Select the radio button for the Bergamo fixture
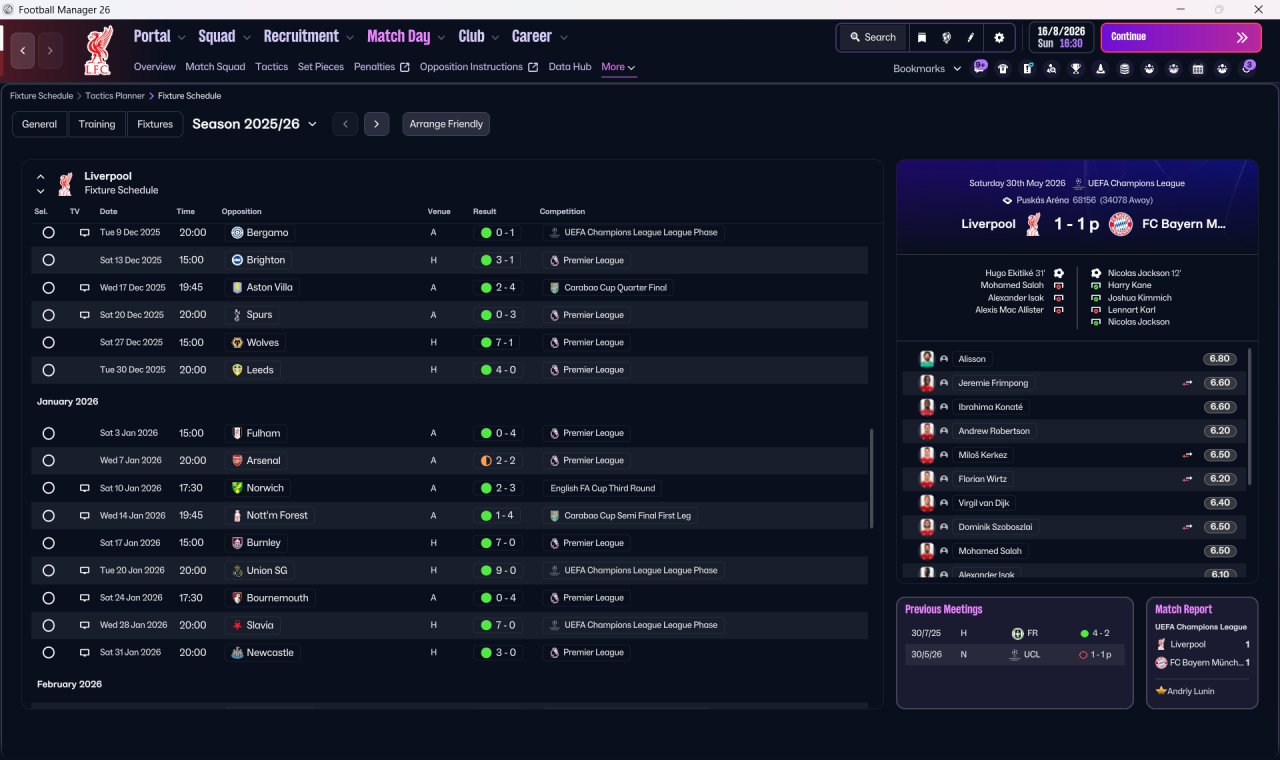The width and height of the screenshot is (1280, 760). coord(48,232)
